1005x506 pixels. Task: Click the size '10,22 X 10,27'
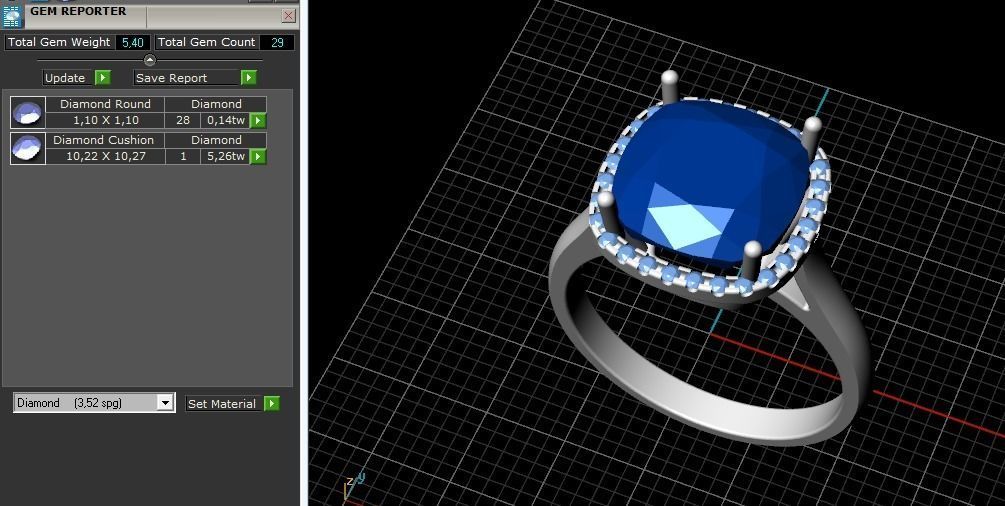pyautogui.click(x=106, y=156)
